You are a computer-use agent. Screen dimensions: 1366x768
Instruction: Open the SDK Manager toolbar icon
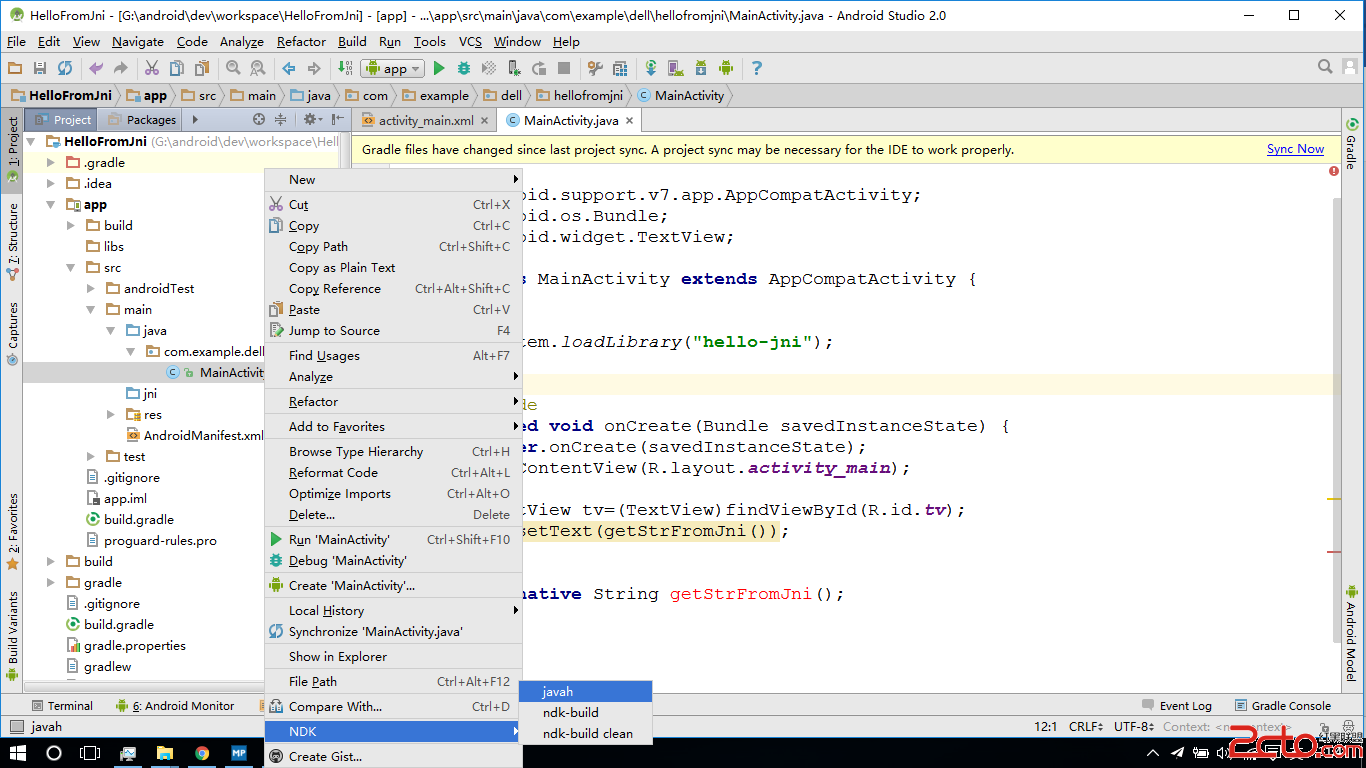tap(701, 68)
